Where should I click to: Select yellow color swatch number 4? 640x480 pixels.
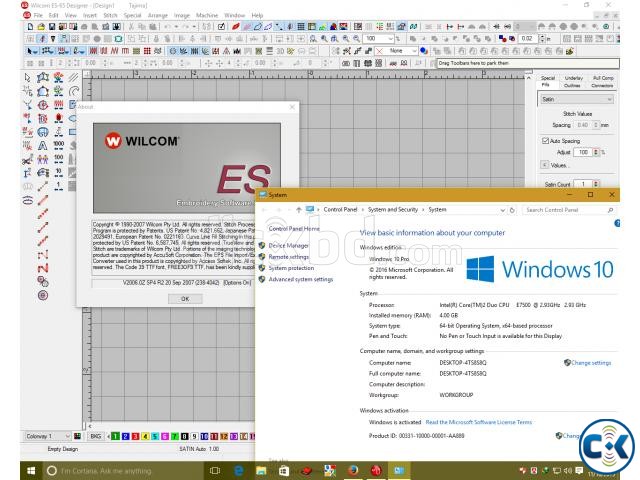tap(145, 436)
